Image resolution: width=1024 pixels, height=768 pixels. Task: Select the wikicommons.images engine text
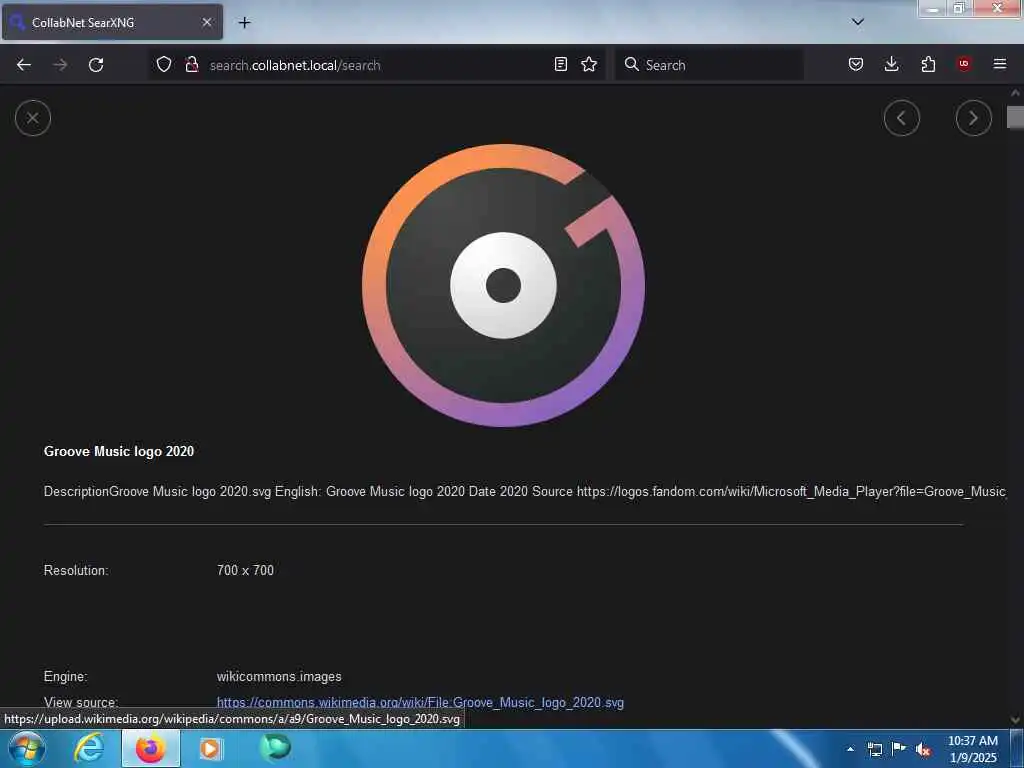(x=279, y=677)
